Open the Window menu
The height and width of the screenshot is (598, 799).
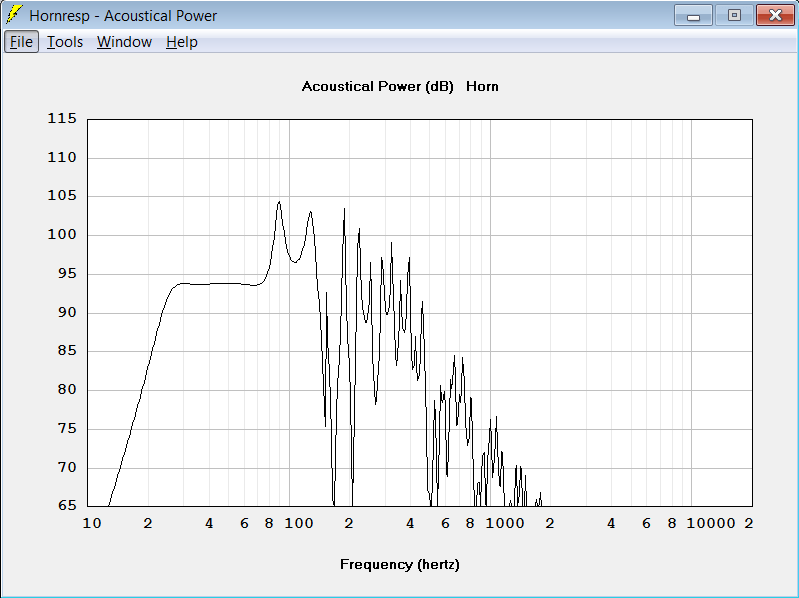124,42
